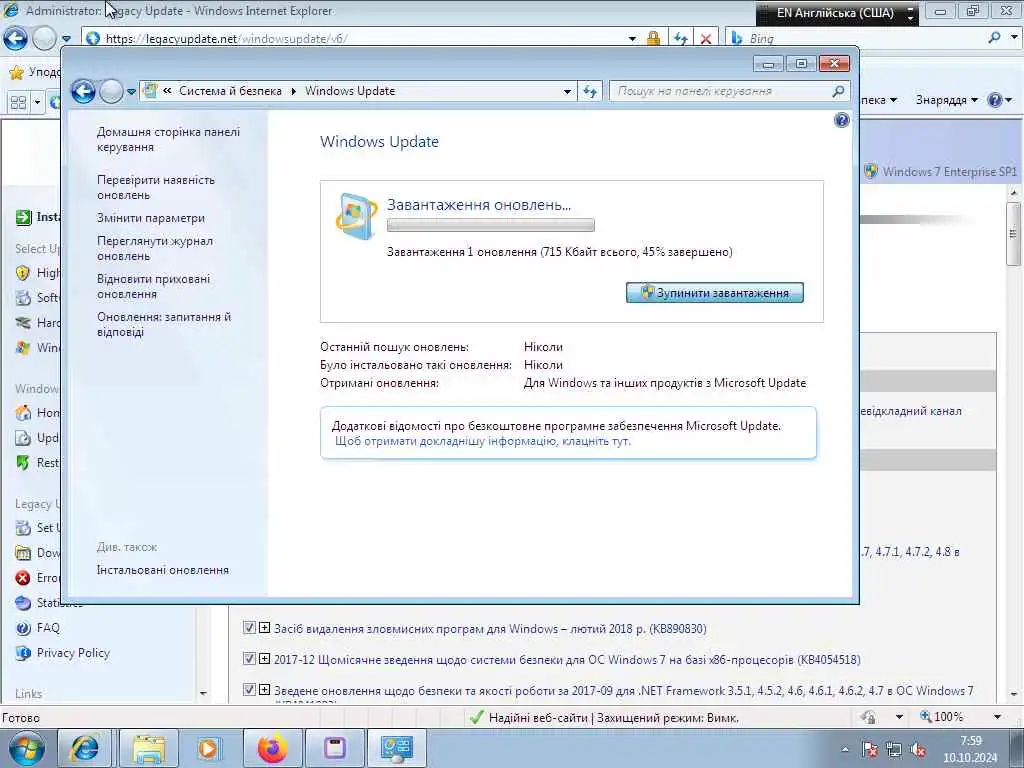
Task: Click Система й безпека breadcrumb
Action: click(x=231, y=91)
